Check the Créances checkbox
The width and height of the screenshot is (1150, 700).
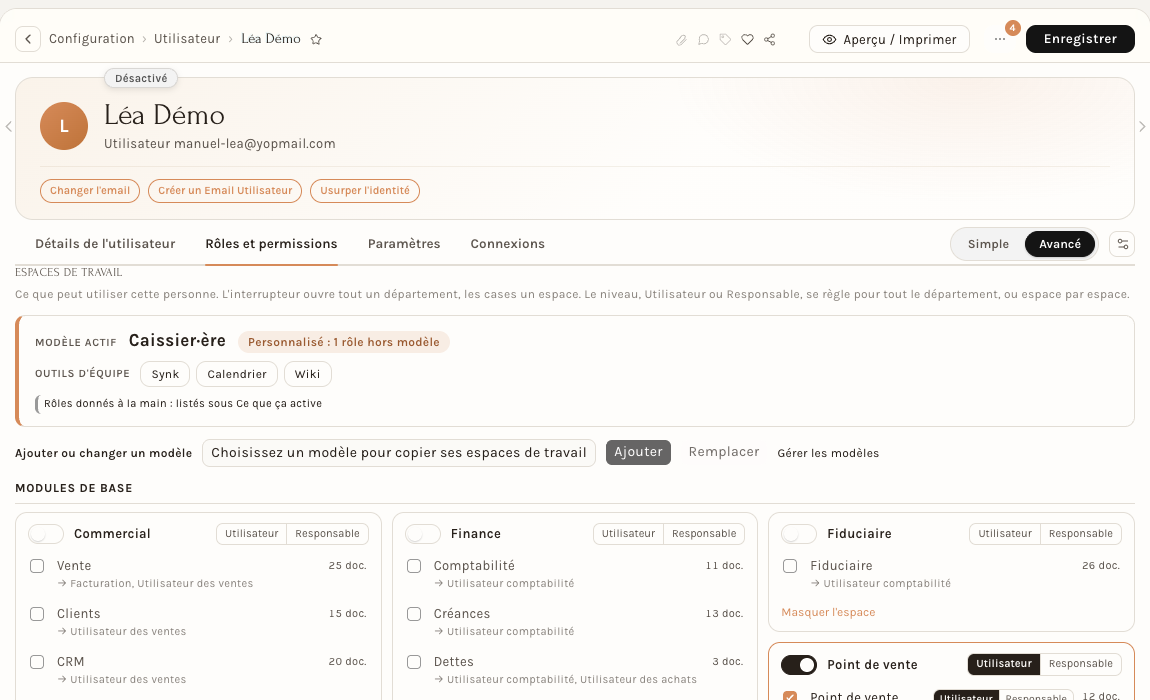pos(414,614)
